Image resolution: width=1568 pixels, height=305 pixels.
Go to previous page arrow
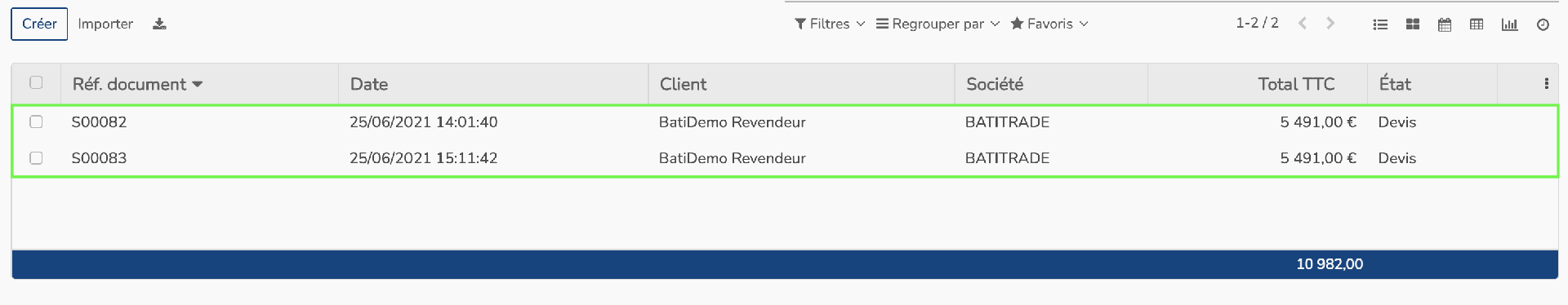tap(1303, 24)
